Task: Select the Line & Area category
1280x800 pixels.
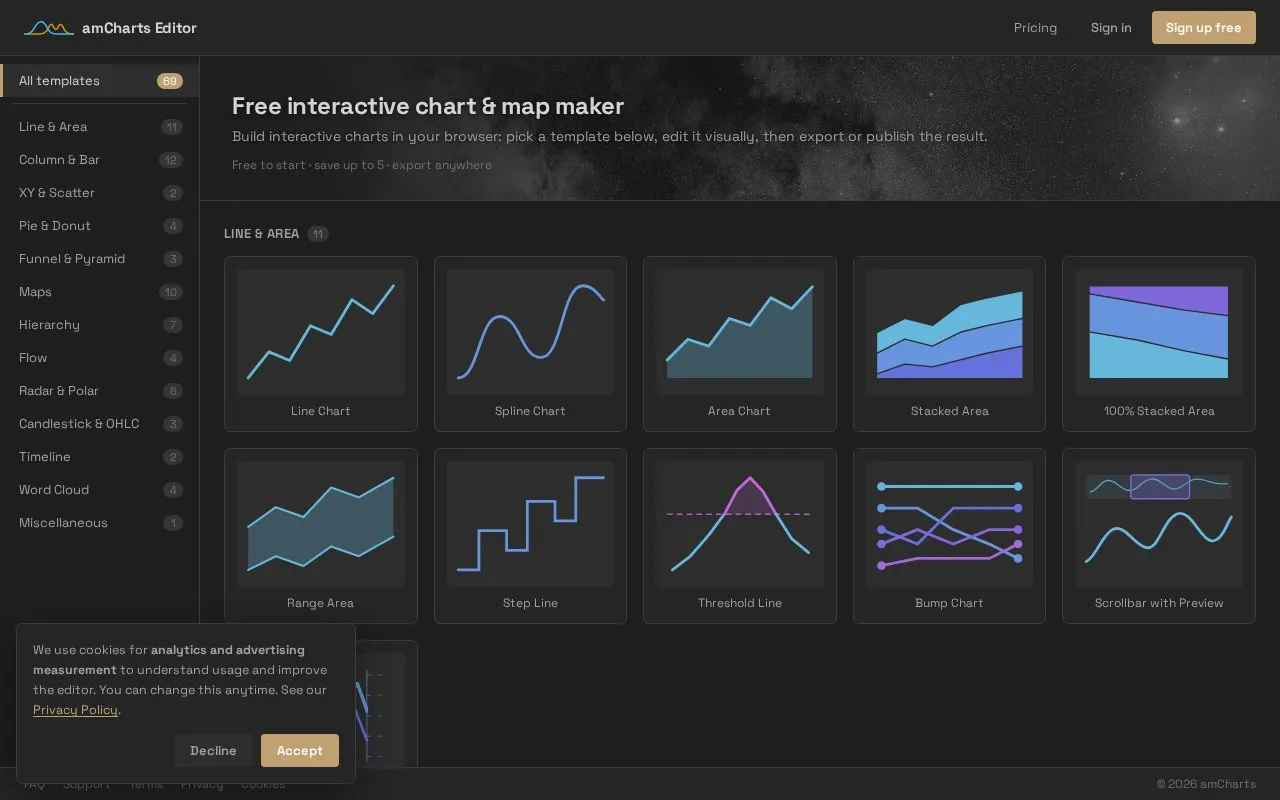Action: 100,127
